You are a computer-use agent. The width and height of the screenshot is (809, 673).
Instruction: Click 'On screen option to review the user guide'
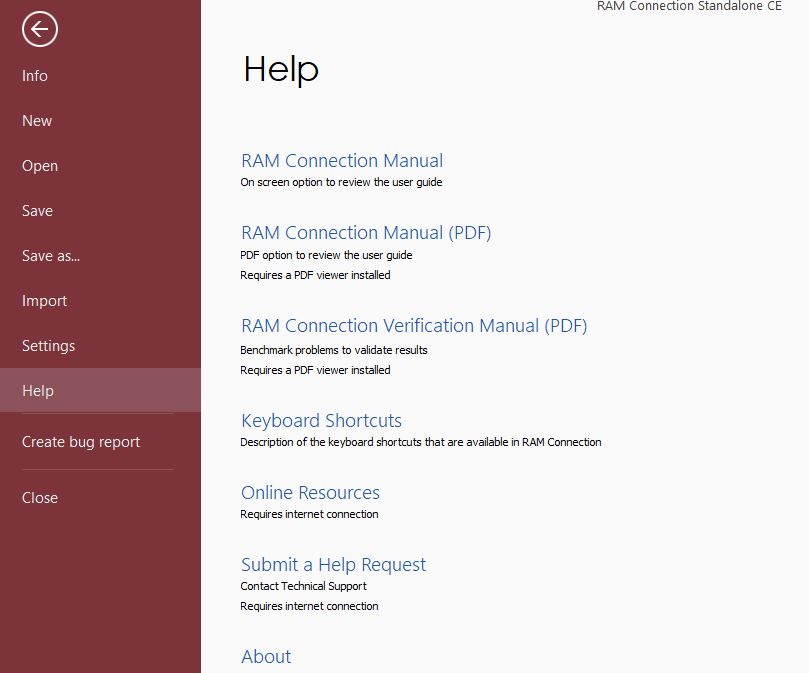click(x=341, y=182)
